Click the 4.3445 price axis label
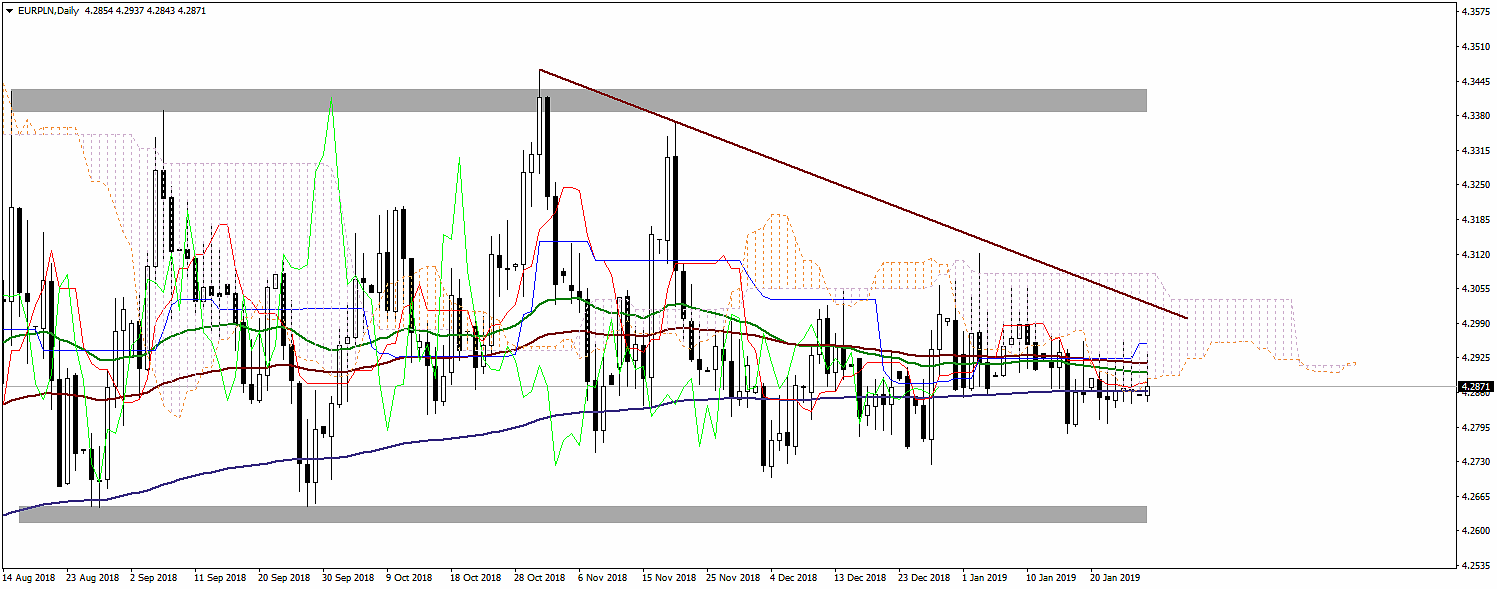1497x589 pixels. click(1475, 81)
